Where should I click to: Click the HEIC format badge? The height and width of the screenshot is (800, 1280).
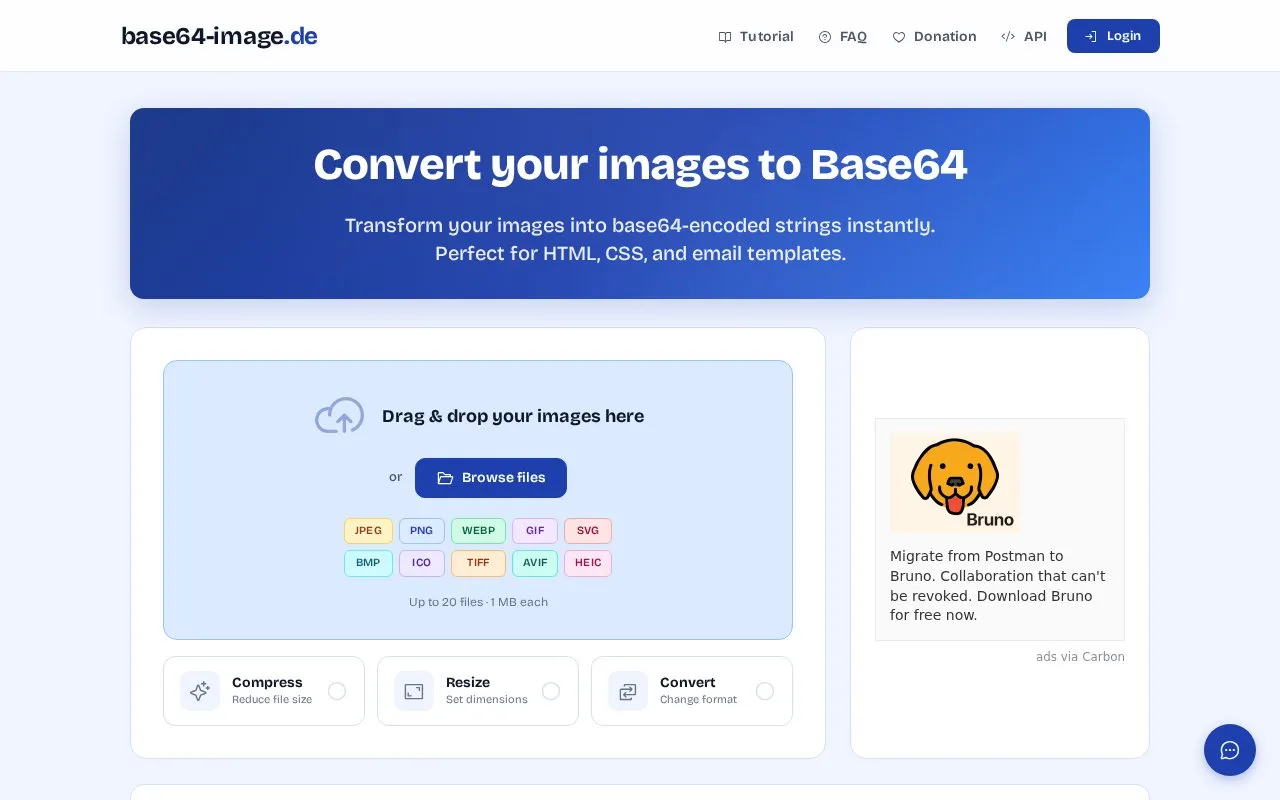(x=588, y=563)
